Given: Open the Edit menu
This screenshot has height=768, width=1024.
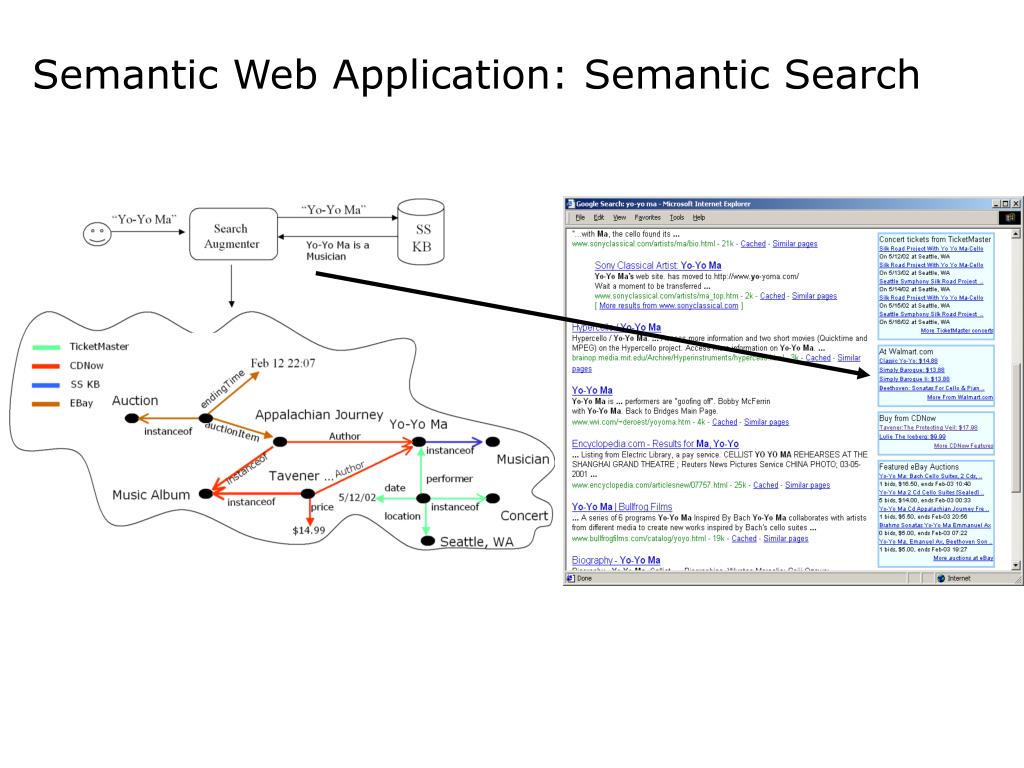Looking at the screenshot, I should coord(599,217).
